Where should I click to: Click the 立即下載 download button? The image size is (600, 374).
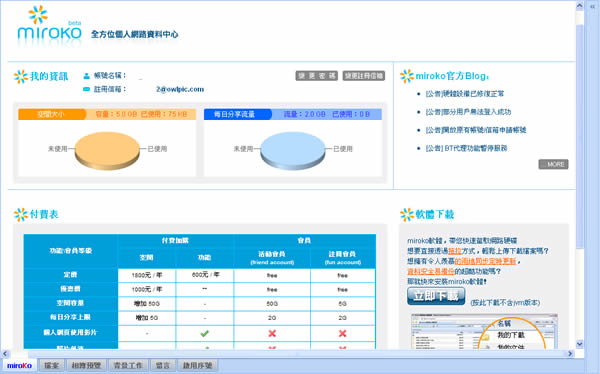coord(436,296)
